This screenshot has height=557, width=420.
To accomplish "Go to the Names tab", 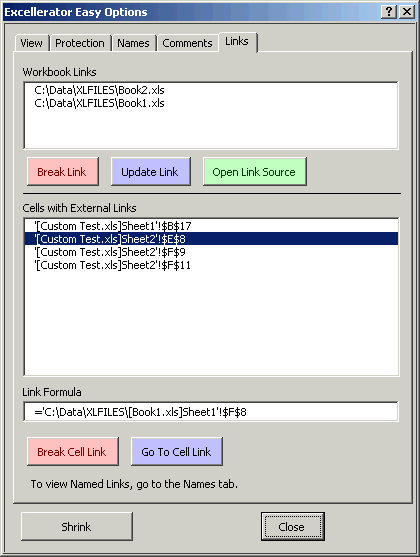I will coord(133,43).
